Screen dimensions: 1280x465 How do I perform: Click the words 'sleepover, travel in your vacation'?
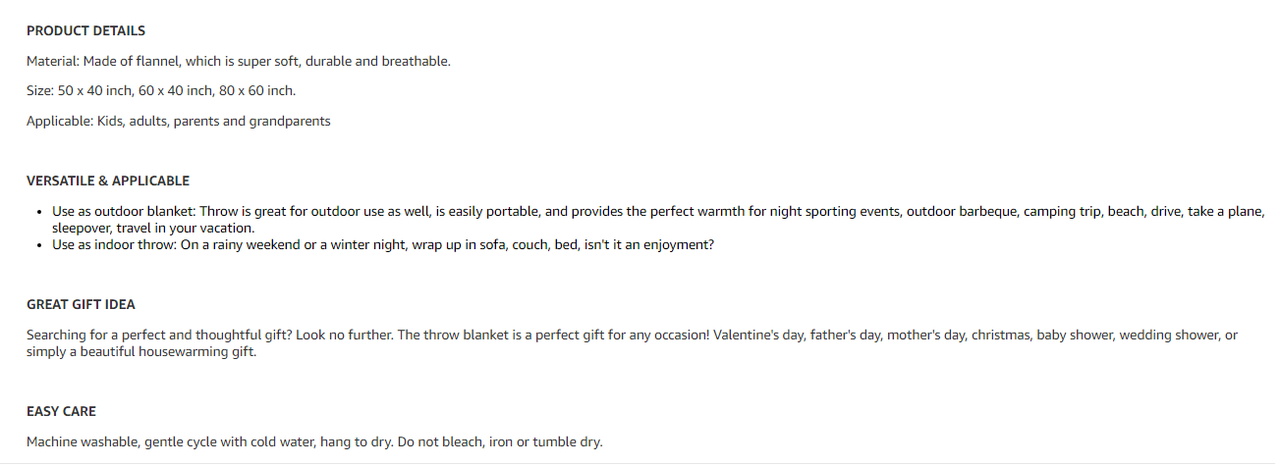[x=153, y=228]
